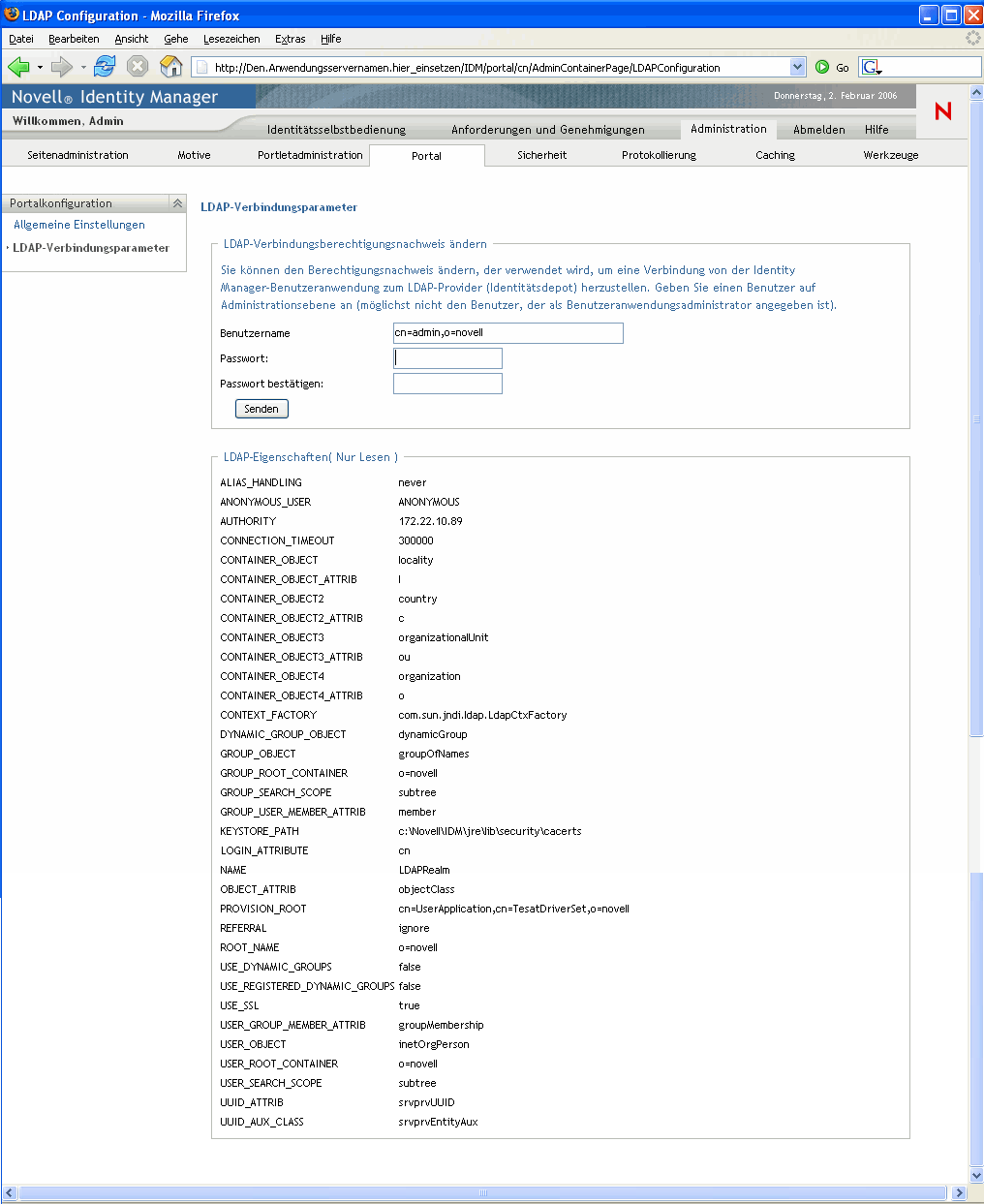Switch to Anforderungen und Genehmigungen tab
The width and height of the screenshot is (984, 1204).
548,130
